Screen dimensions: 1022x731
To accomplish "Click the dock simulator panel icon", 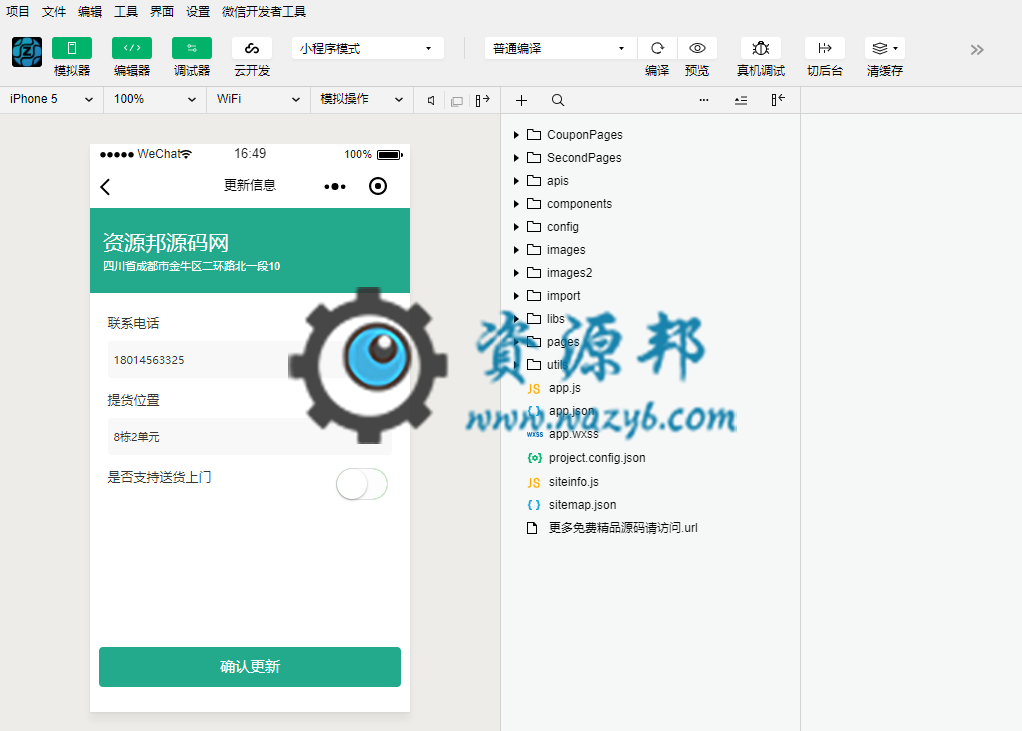I will click(482, 100).
